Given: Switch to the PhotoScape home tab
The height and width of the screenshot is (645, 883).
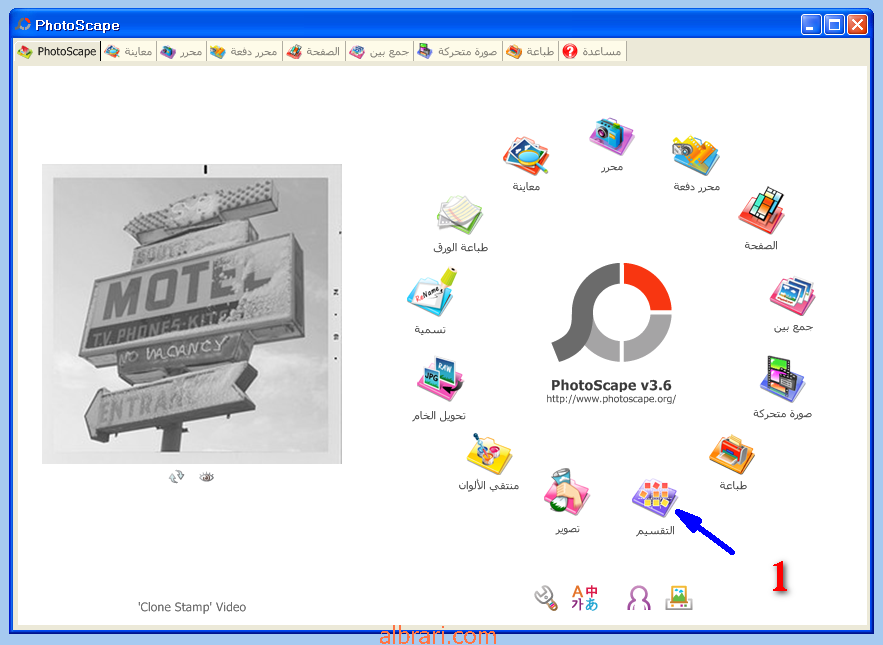Looking at the screenshot, I should 57,51.
